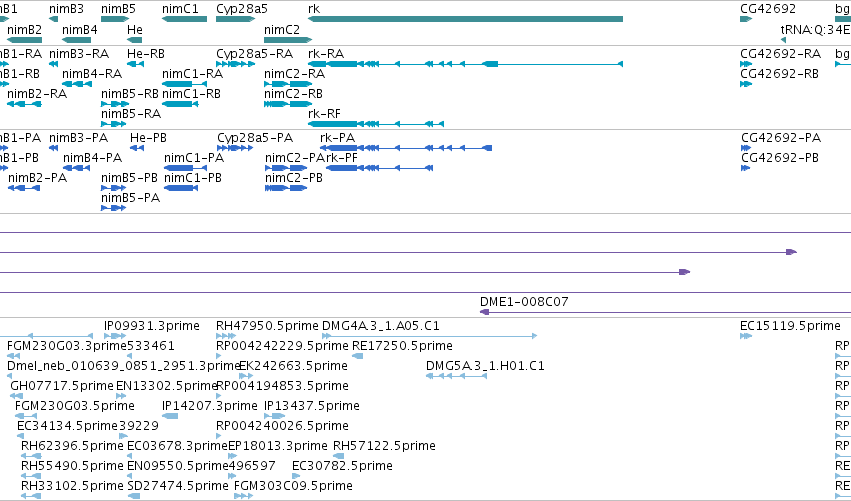
Task: Select the nimC2 gene label
Action: (282, 30)
